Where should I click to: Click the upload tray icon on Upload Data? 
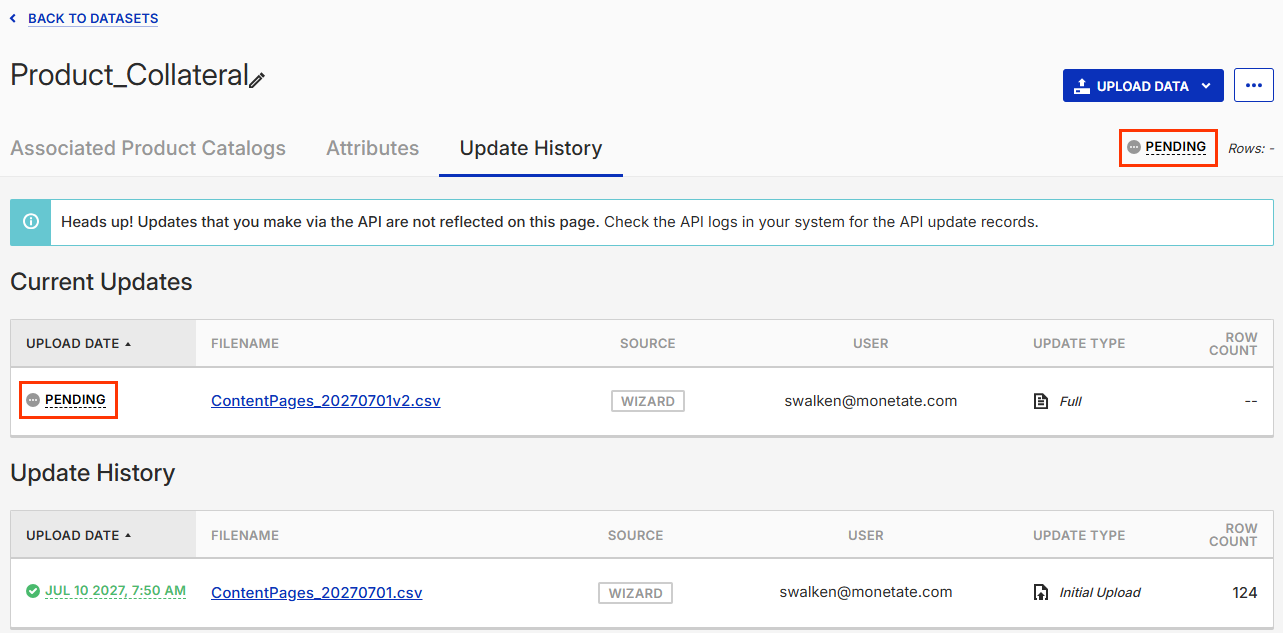(x=1082, y=86)
